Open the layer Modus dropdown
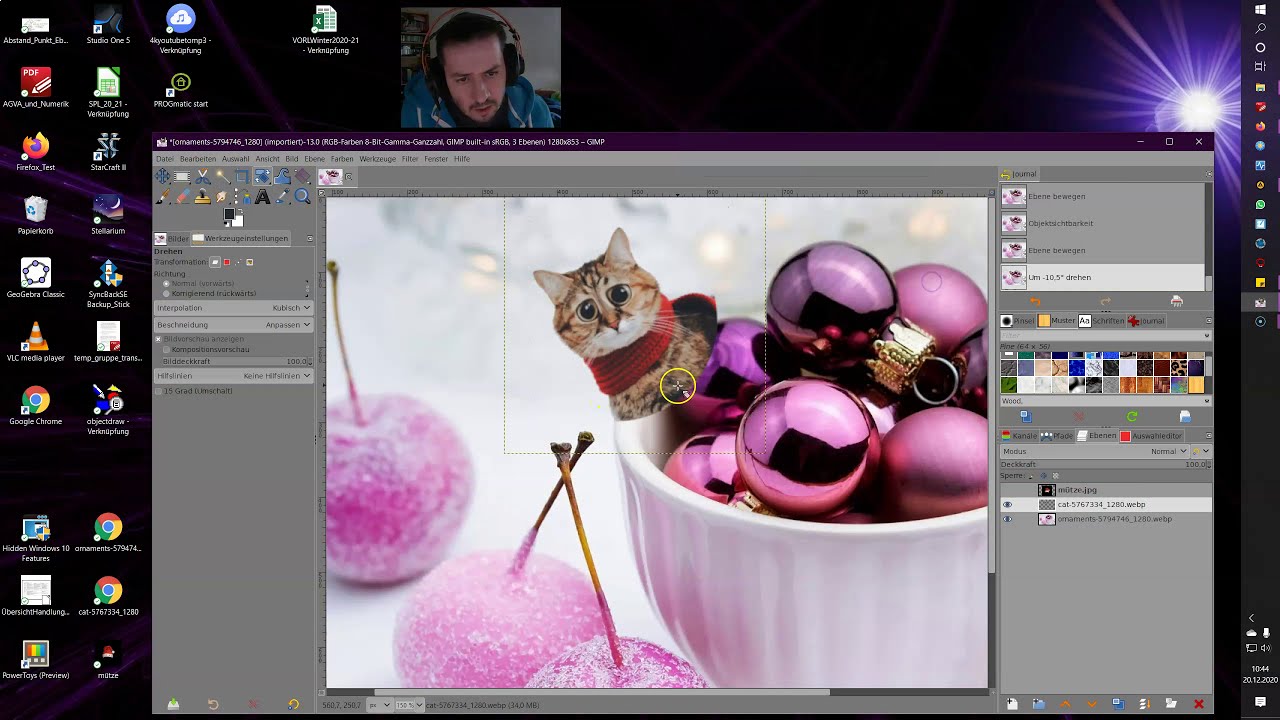Image resolution: width=1280 pixels, height=720 pixels. pos(1094,452)
